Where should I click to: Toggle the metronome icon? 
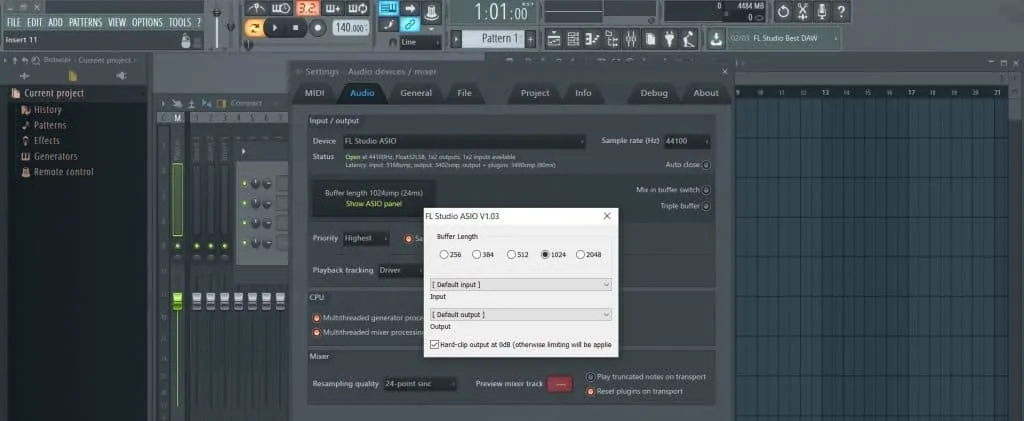tap(255, 8)
